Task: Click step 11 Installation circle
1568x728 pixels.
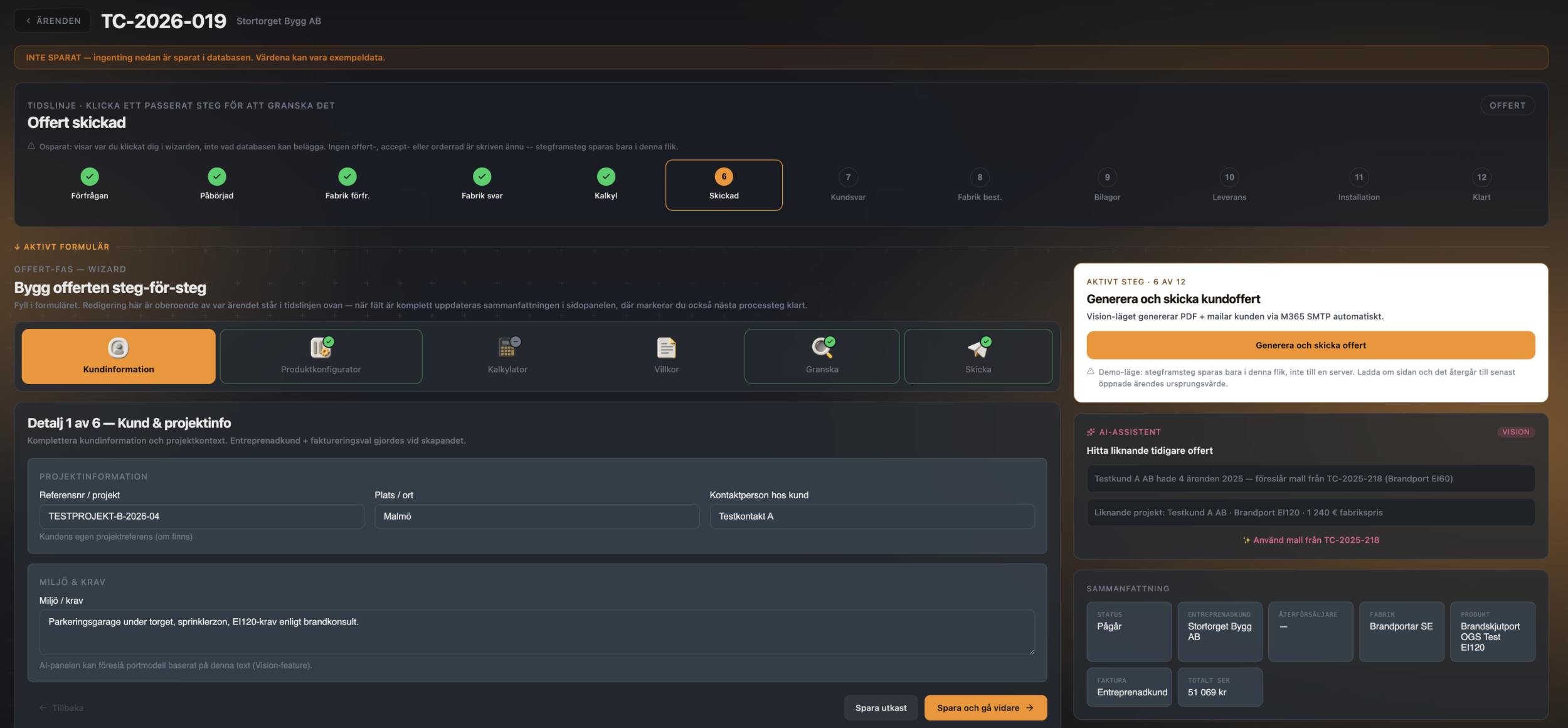Action: pos(1359,177)
